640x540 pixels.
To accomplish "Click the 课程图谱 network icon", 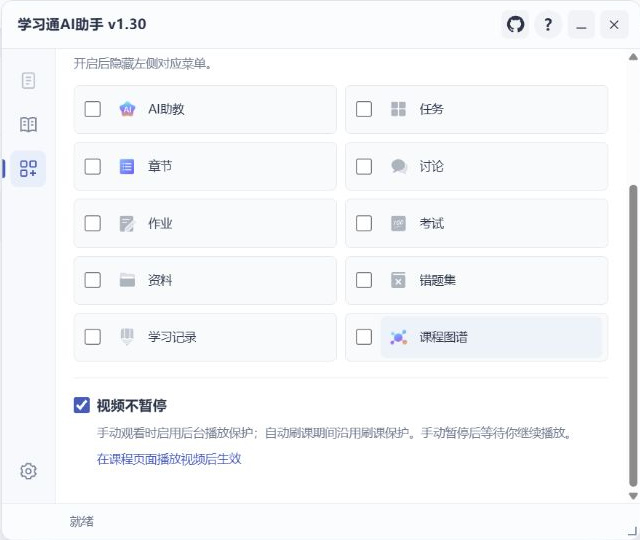I will pos(398,337).
